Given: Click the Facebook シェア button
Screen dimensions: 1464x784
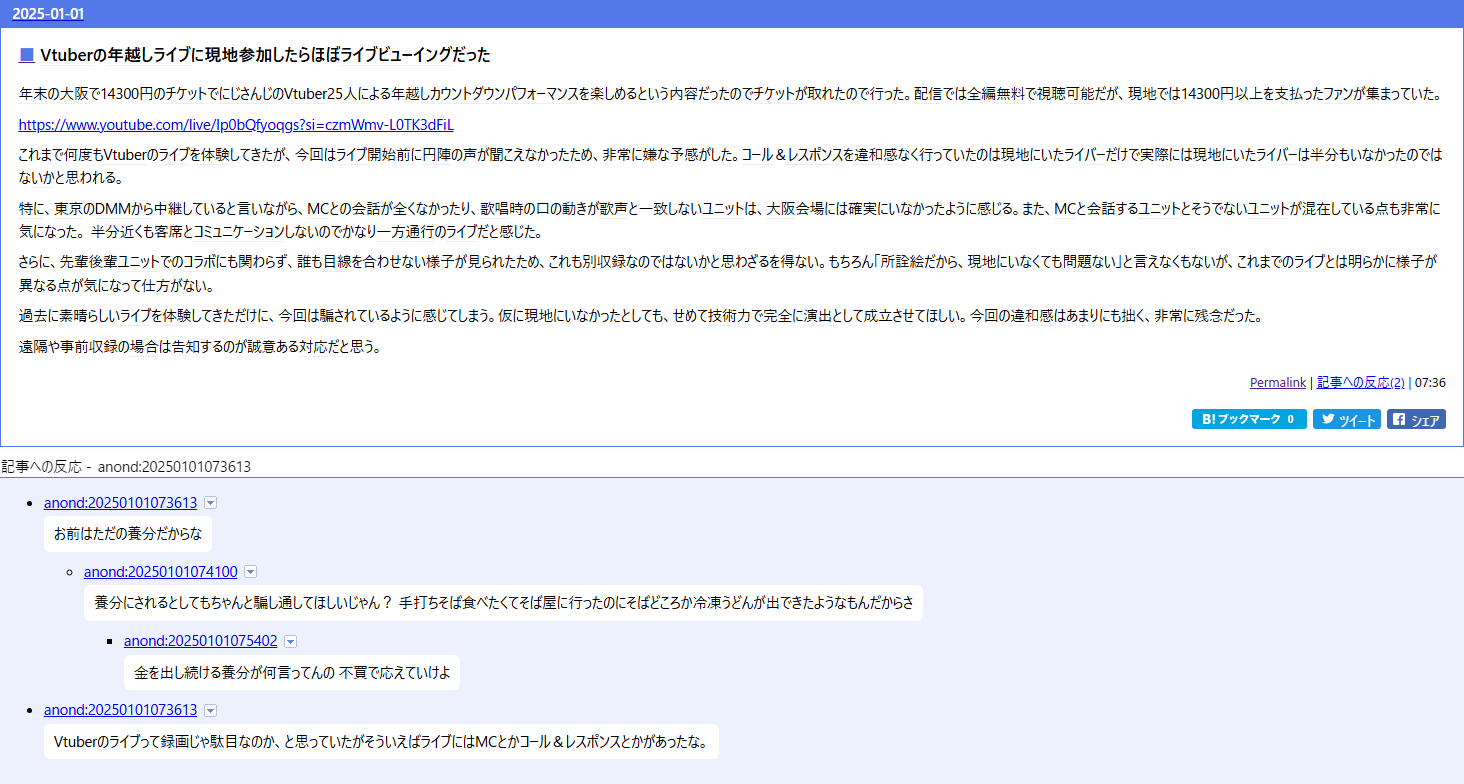Looking at the screenshot, I should pos(1416,420).
